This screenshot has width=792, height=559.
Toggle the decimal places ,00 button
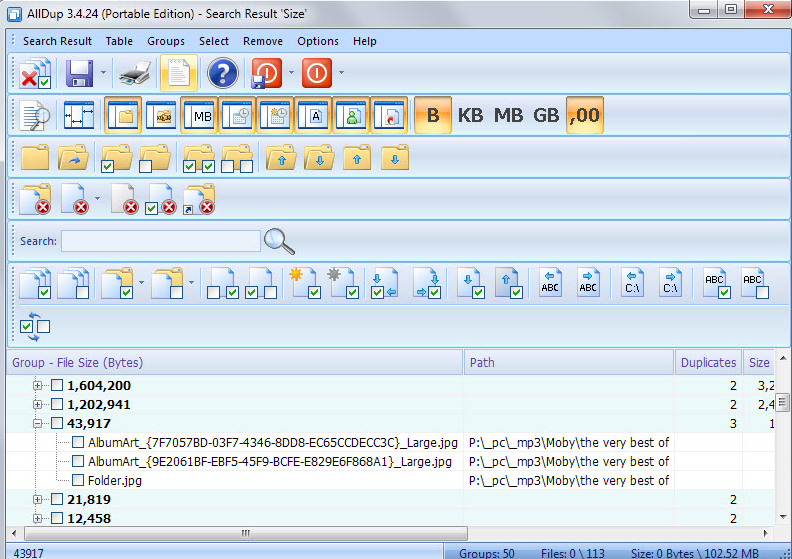(x=584, y=115)
